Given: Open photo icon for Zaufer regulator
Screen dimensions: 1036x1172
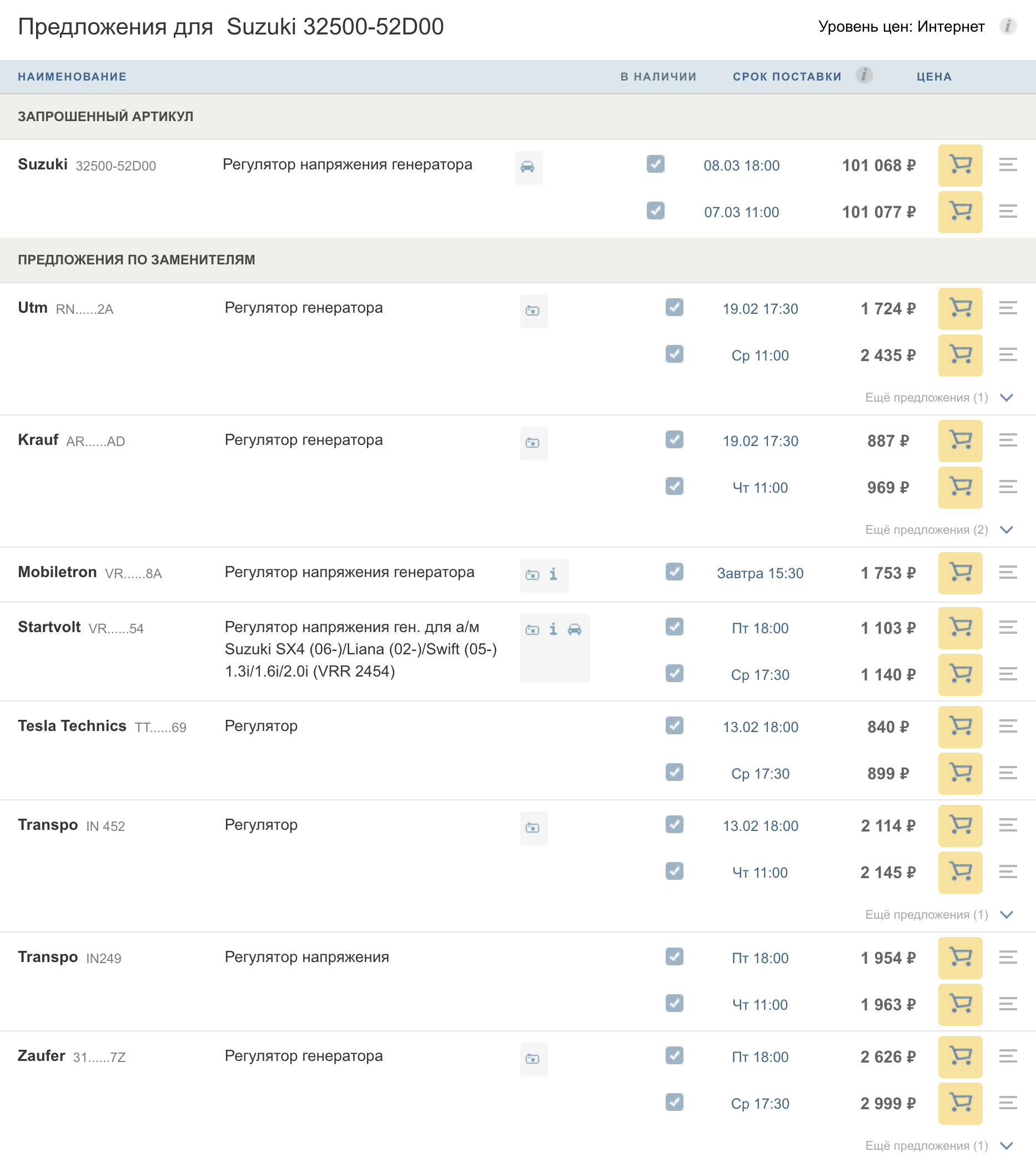Looking at the screenshot, I should pyautogui.click(x=533, y=1059).
